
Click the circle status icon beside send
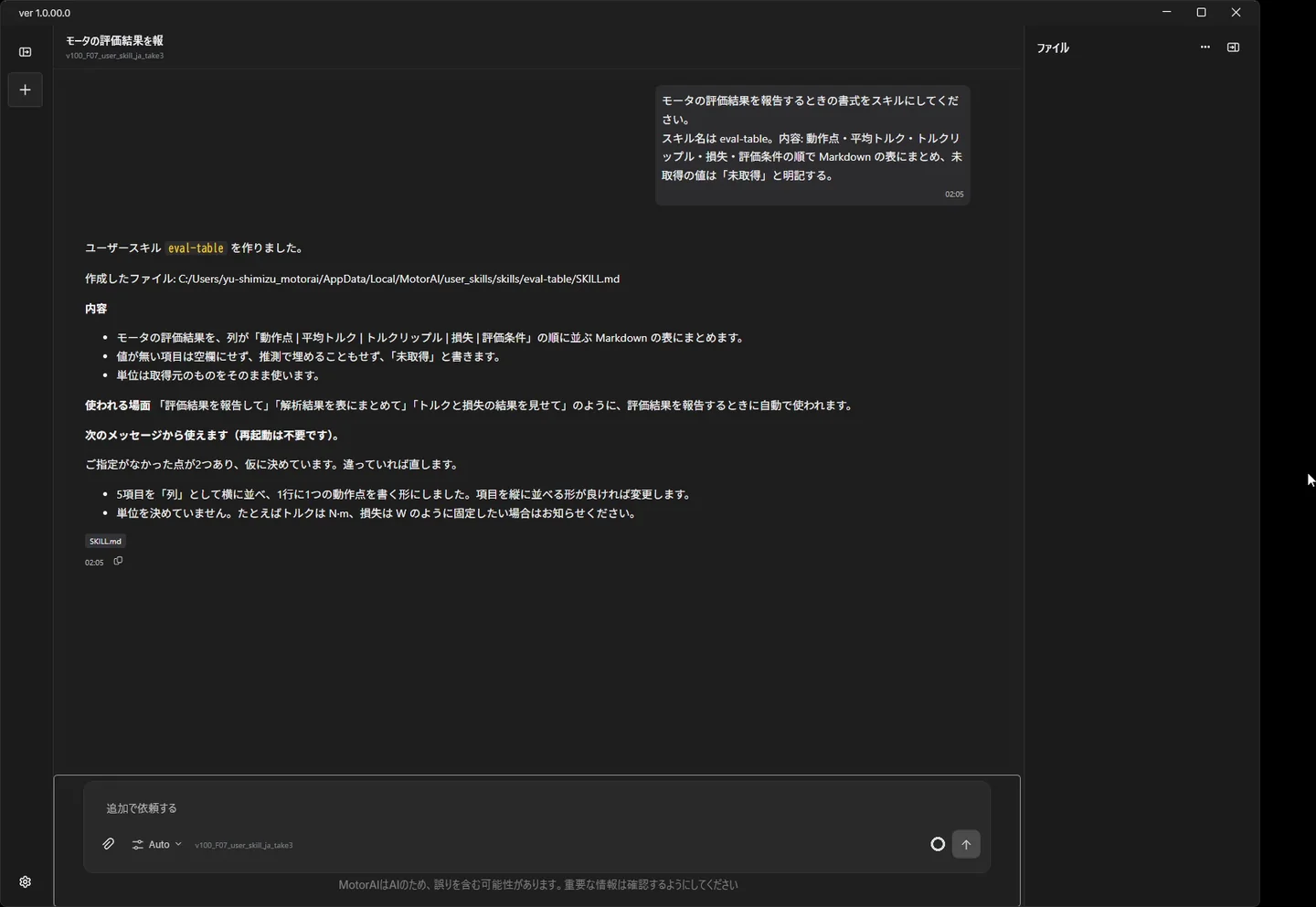(x=938, y=844)
